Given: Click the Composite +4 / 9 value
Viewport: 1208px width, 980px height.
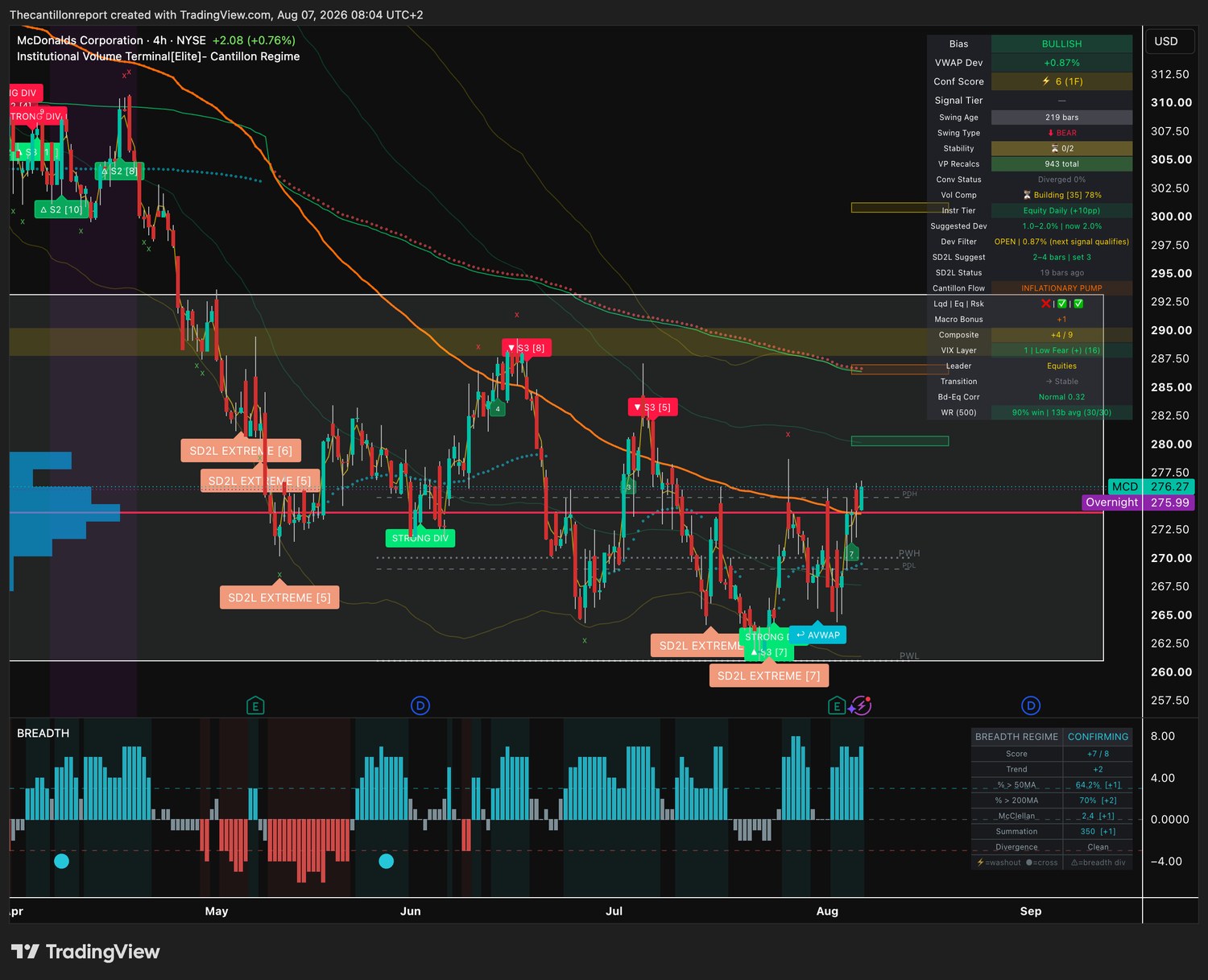Looking at the screenshot, I should [x=1061, y=335].
